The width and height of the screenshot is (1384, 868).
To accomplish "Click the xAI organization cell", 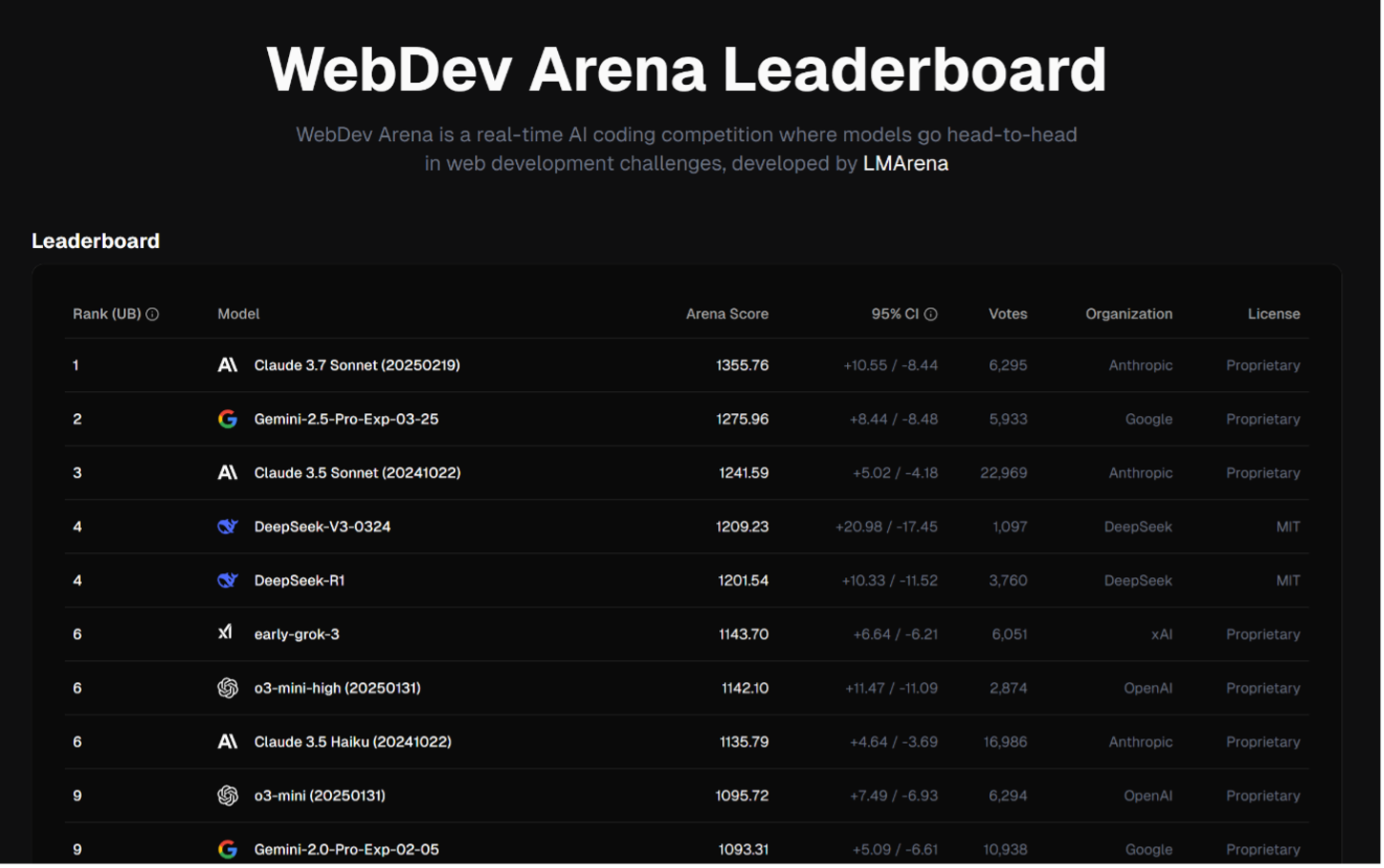I will (1164, 635).
